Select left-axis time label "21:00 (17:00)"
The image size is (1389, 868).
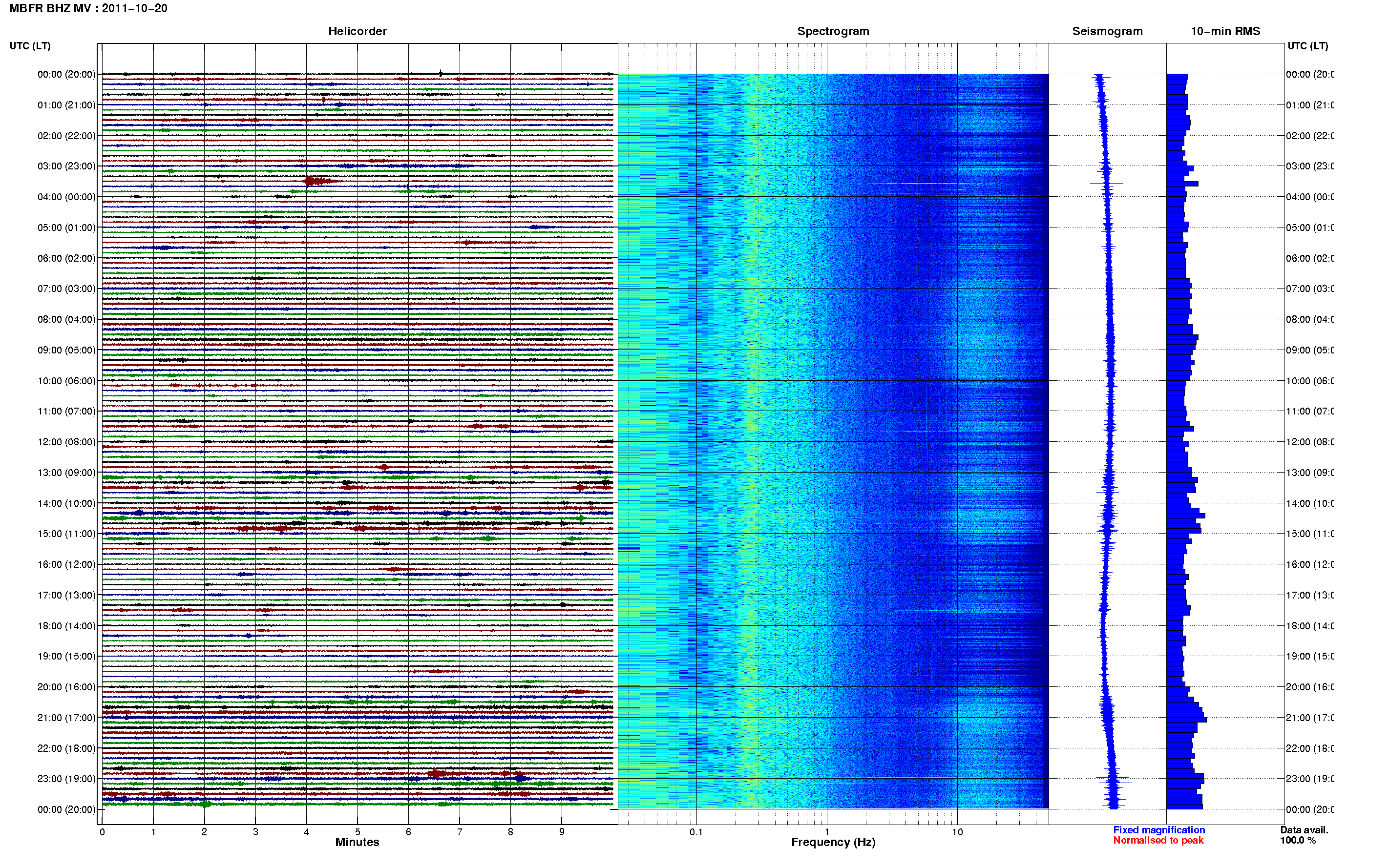[66, 718]
